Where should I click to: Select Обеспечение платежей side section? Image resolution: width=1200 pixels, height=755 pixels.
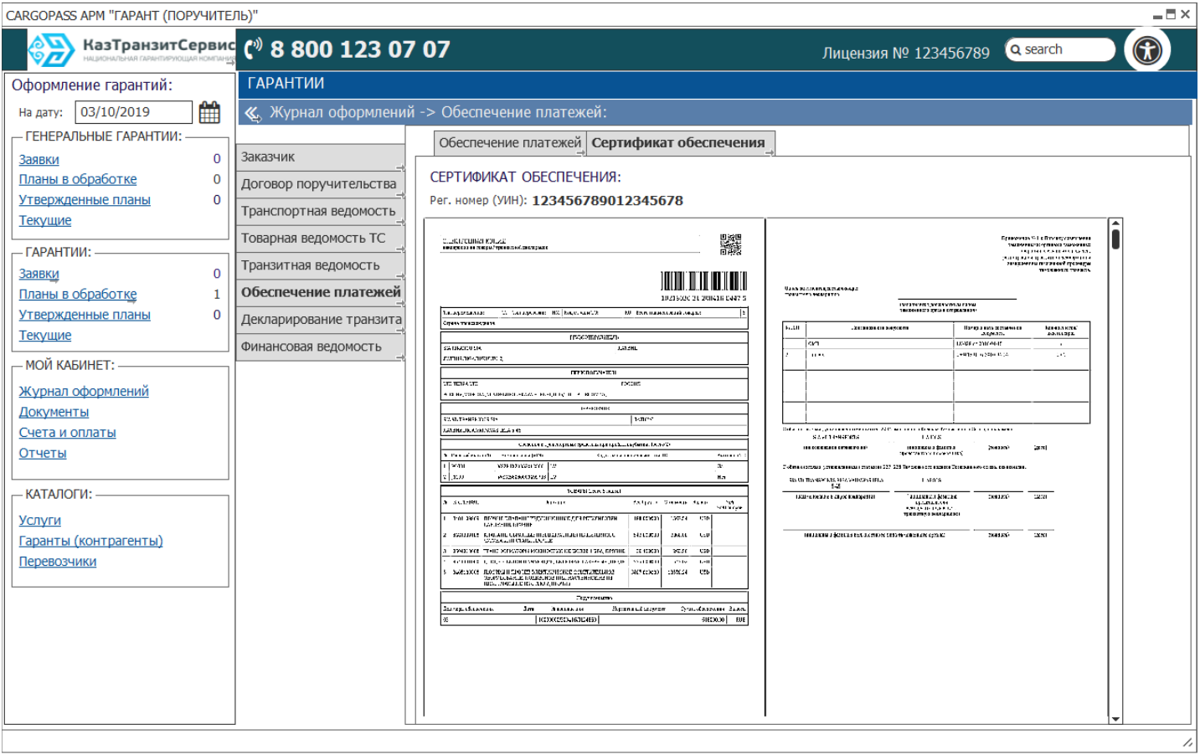320,292
